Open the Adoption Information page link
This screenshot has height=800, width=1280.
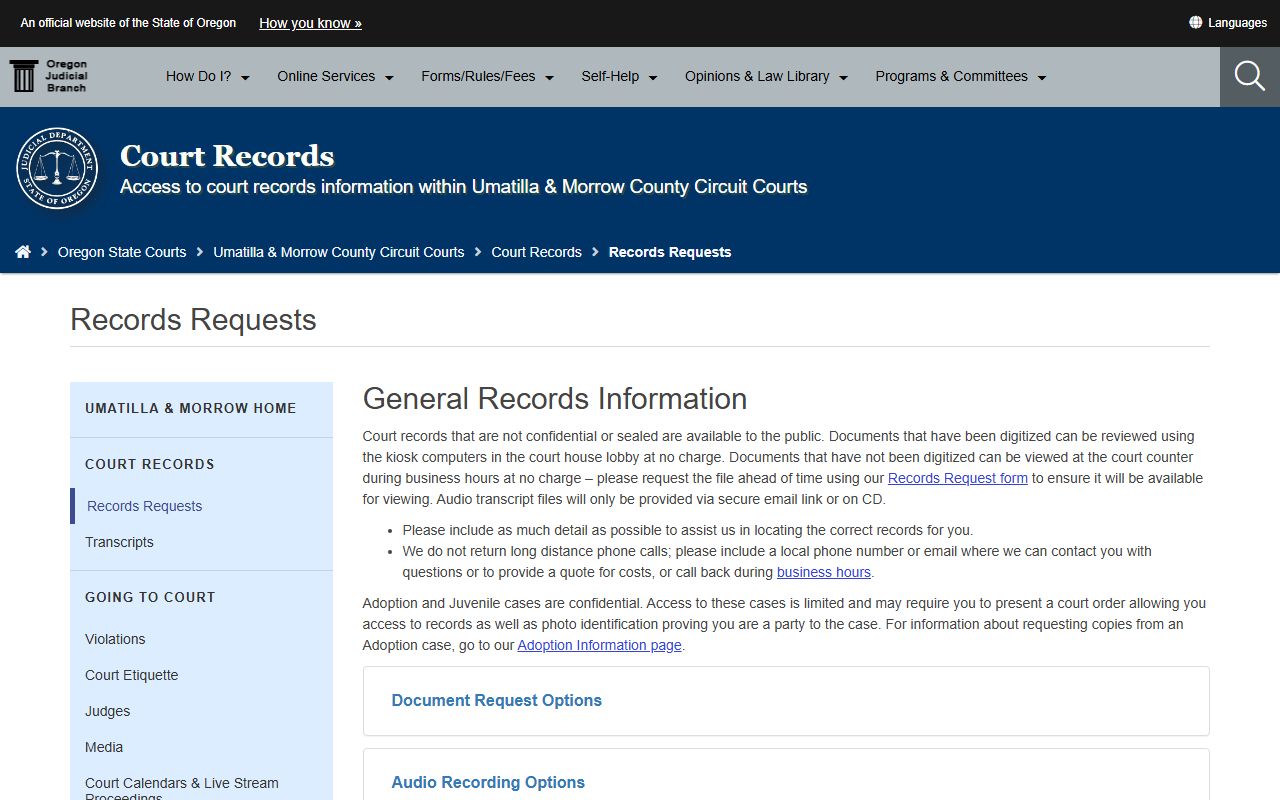[599, 645]
